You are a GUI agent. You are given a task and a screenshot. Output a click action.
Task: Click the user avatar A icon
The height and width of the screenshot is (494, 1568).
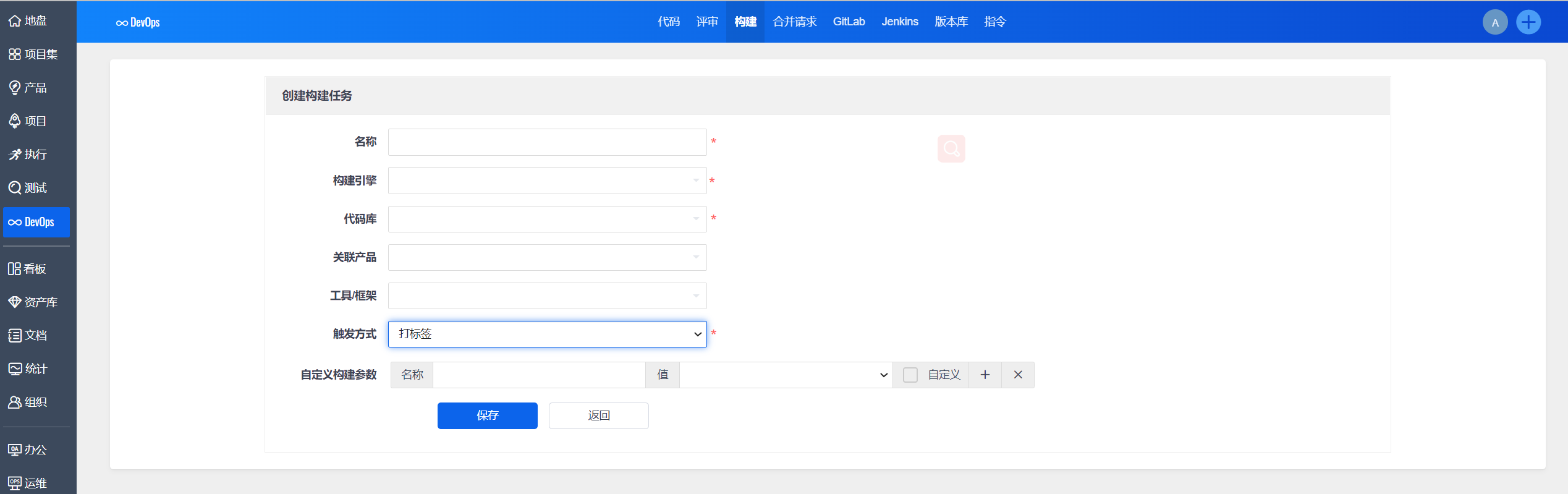1494,23
